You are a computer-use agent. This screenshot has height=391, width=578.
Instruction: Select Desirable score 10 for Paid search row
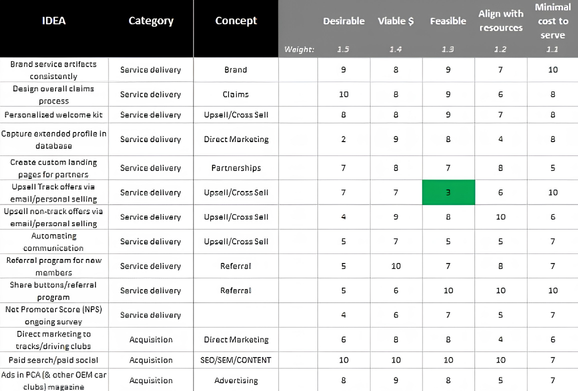344,360
